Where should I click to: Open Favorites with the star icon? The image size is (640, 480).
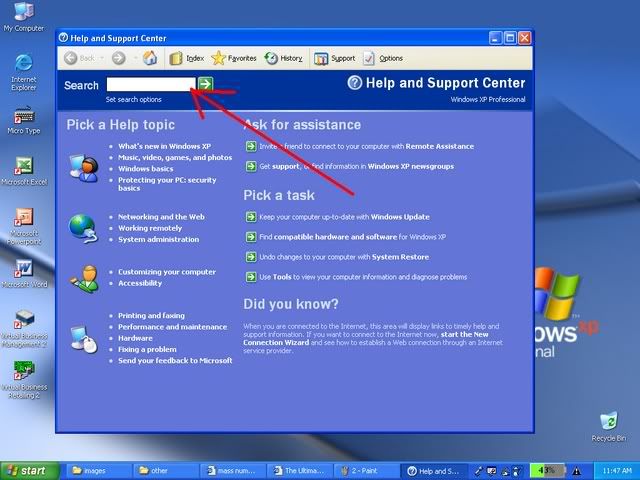pyautogui.click(x=234, y=58)
